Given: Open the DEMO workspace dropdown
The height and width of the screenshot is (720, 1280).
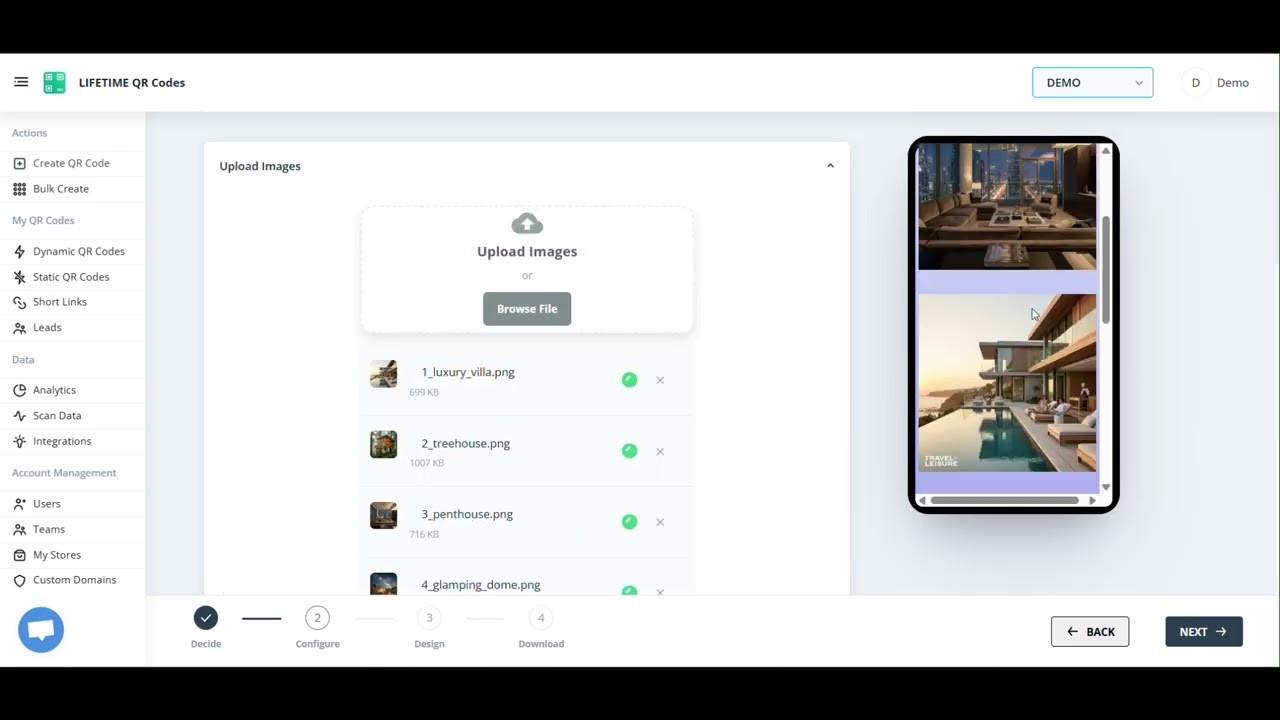Looking at the screenshot, I should point(1092,83).
